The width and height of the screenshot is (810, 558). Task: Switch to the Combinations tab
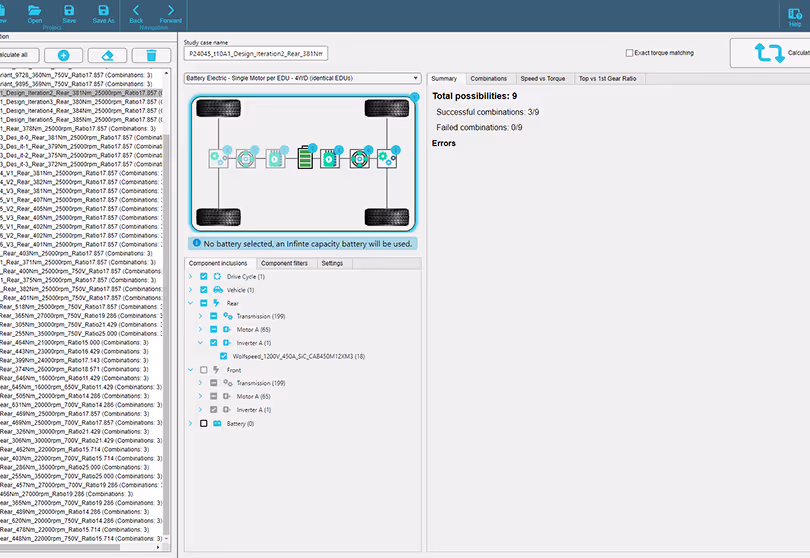(489, 79)
